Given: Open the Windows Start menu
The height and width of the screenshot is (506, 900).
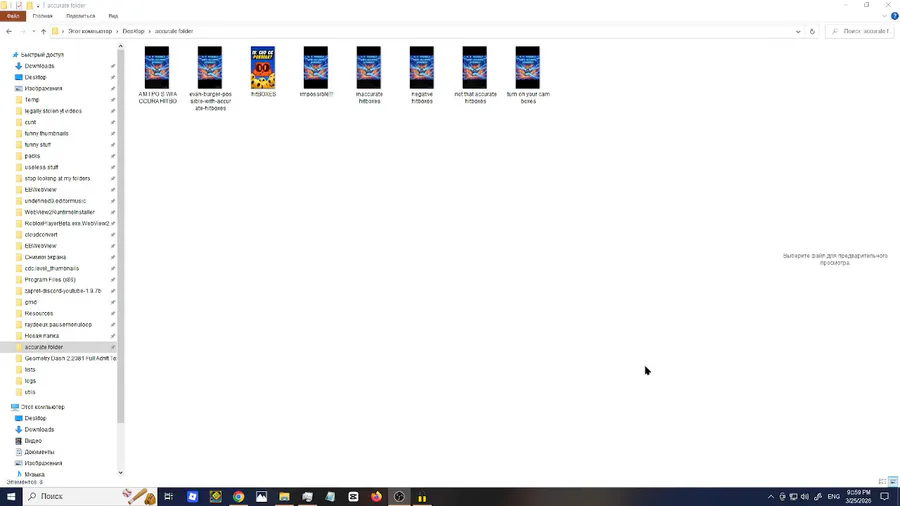Looking at the screenshot, I should tap(11, 497).
